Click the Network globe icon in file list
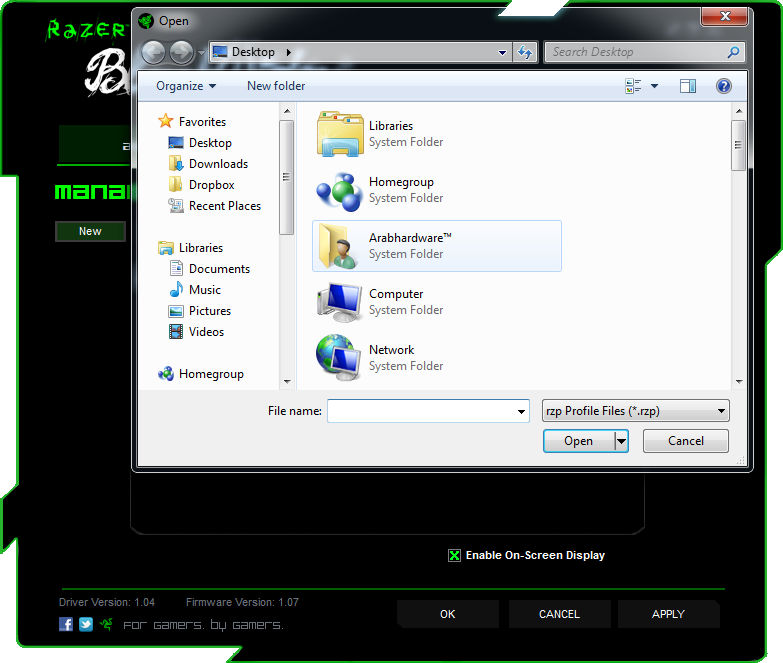 pos(339,357)
